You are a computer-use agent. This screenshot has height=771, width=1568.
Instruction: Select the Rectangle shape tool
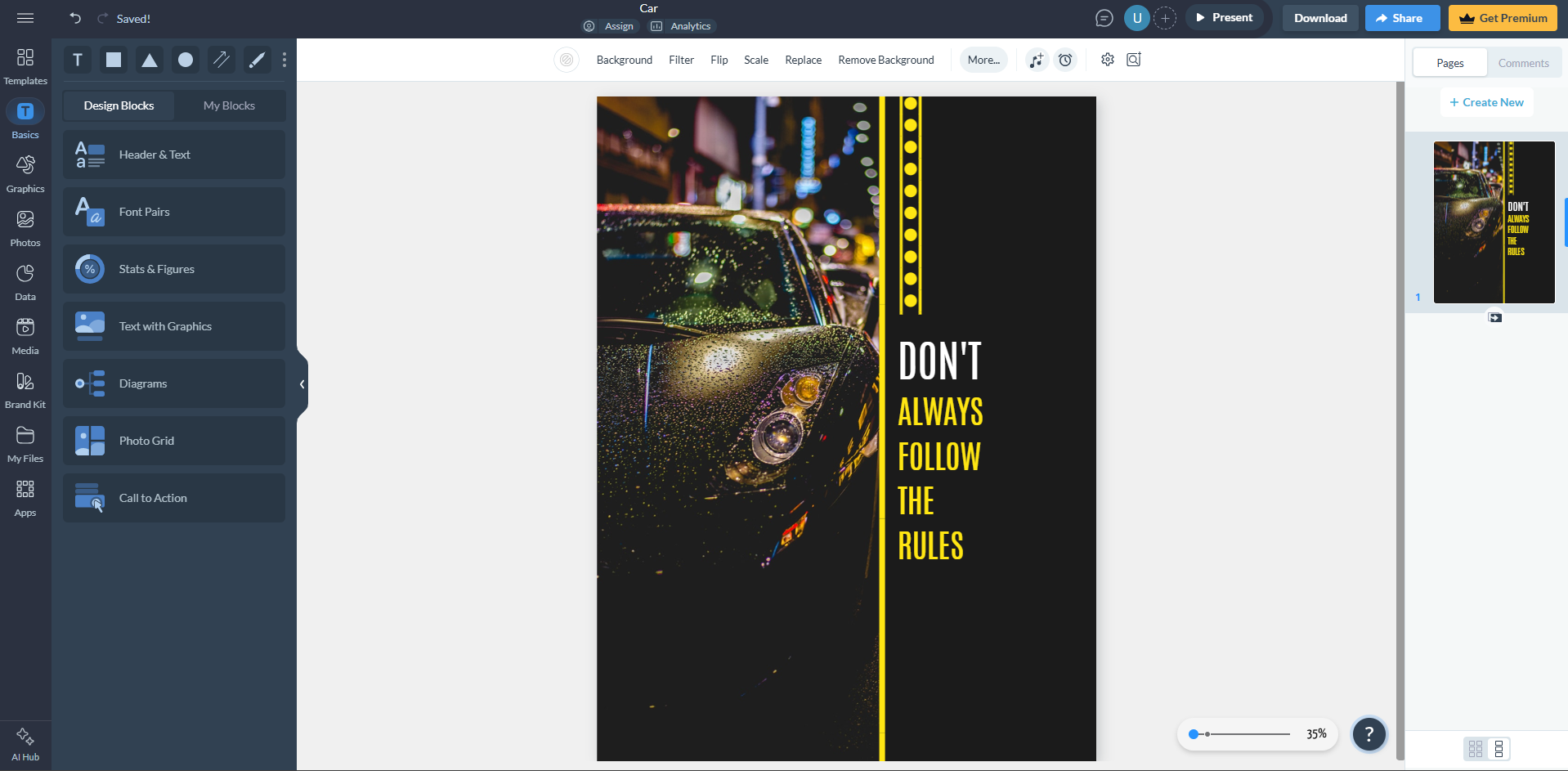click(x=113, y=60)
